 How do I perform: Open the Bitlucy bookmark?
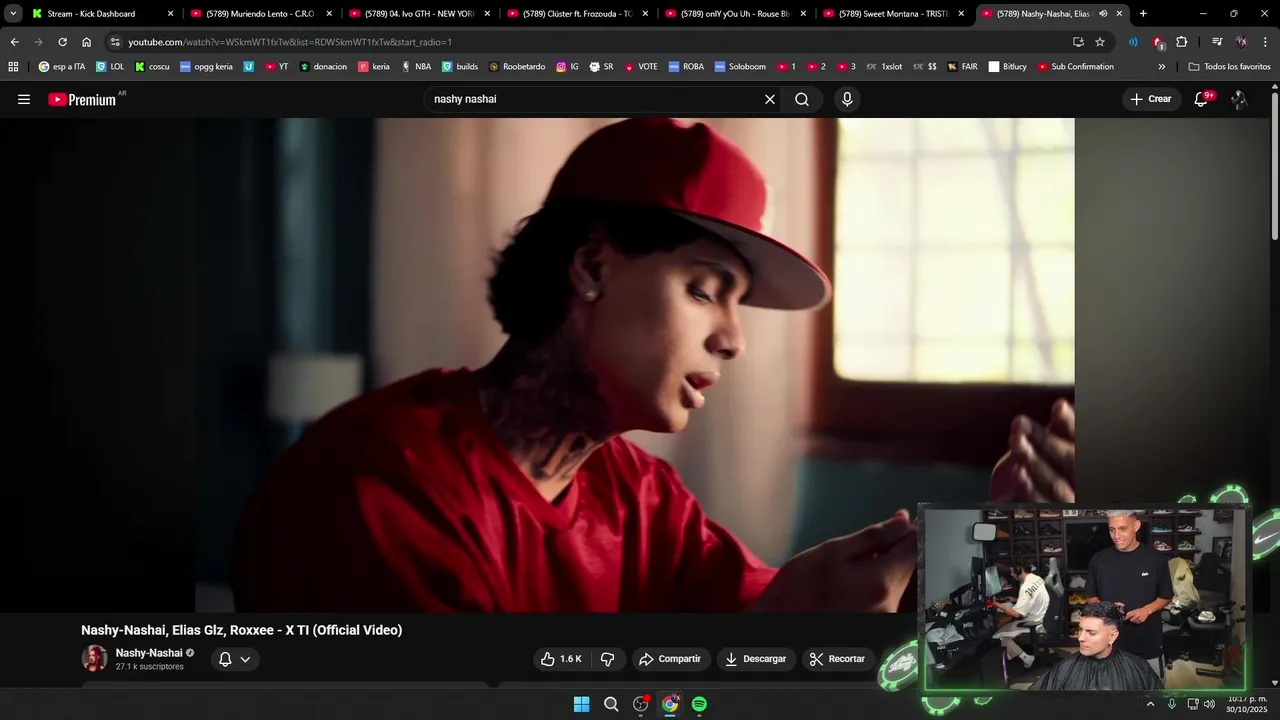(x=1008, y=67)
